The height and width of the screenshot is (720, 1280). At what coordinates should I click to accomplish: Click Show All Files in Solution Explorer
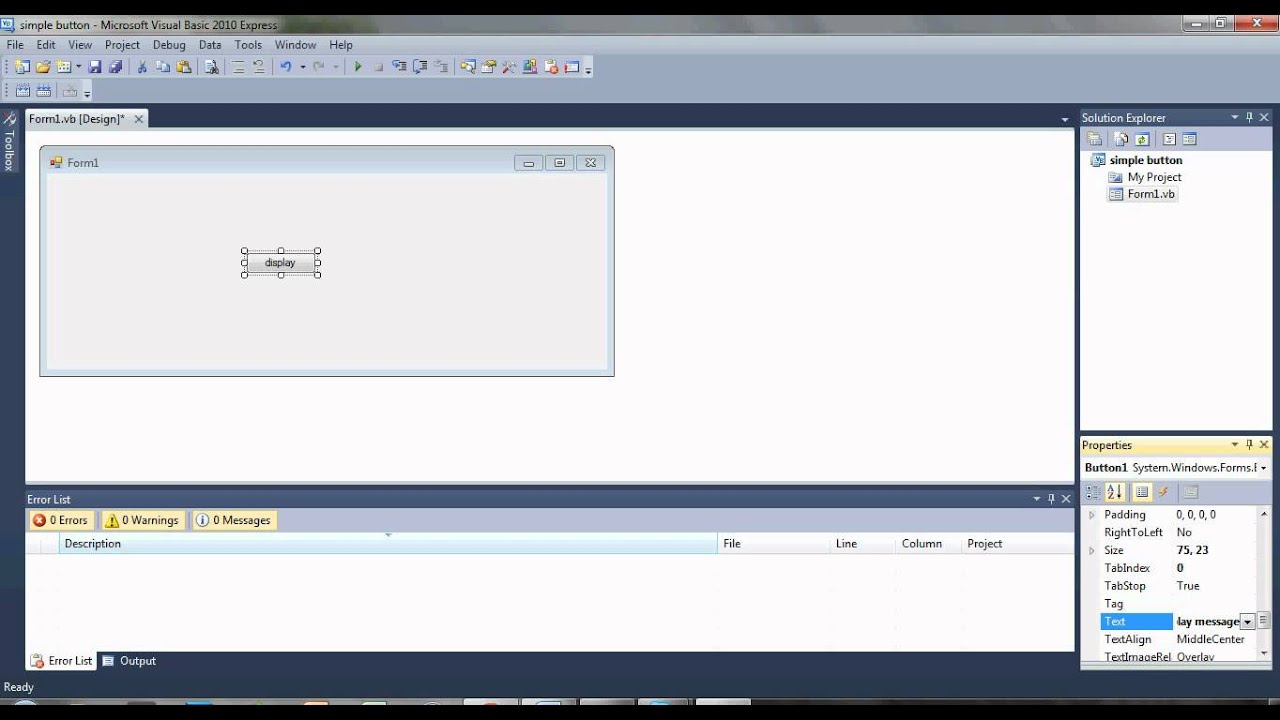click(x=1121, y=139)
